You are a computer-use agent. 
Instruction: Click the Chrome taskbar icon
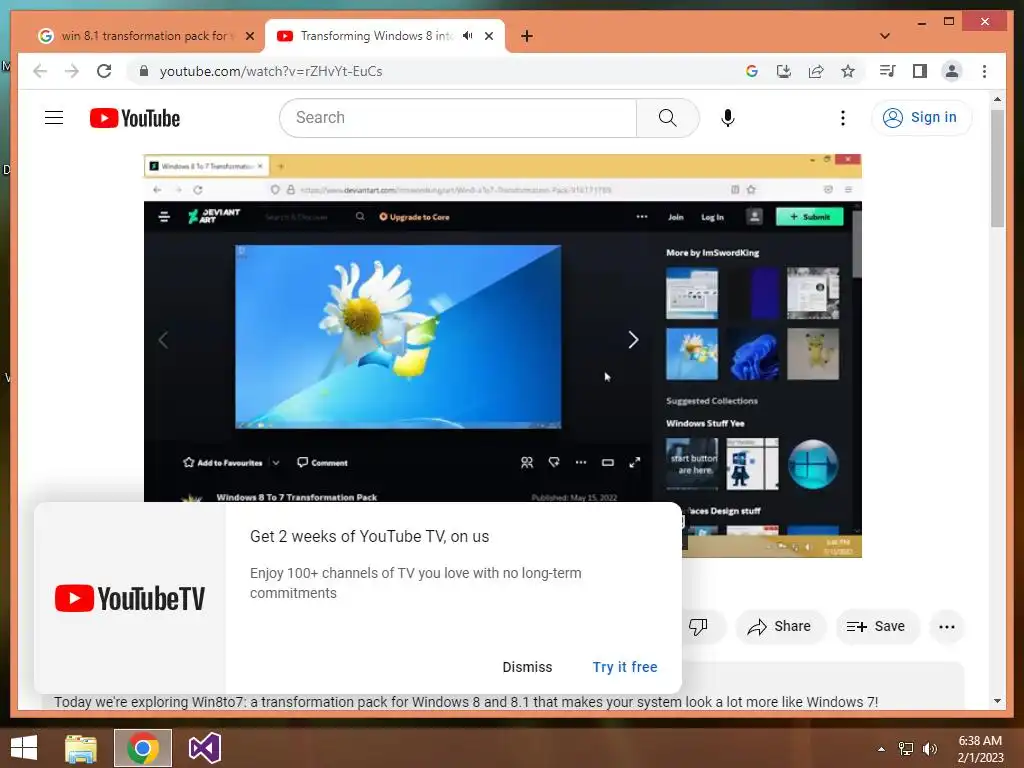(143, 748)
